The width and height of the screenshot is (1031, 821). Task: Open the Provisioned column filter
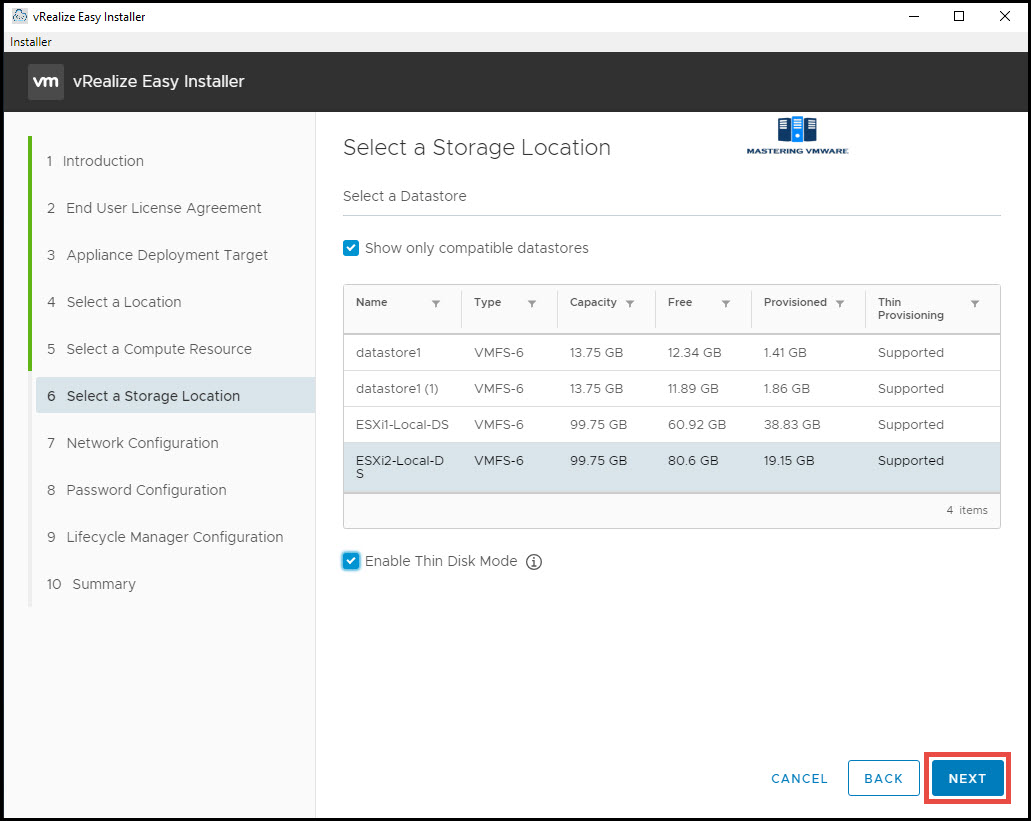tap(840, 302)
